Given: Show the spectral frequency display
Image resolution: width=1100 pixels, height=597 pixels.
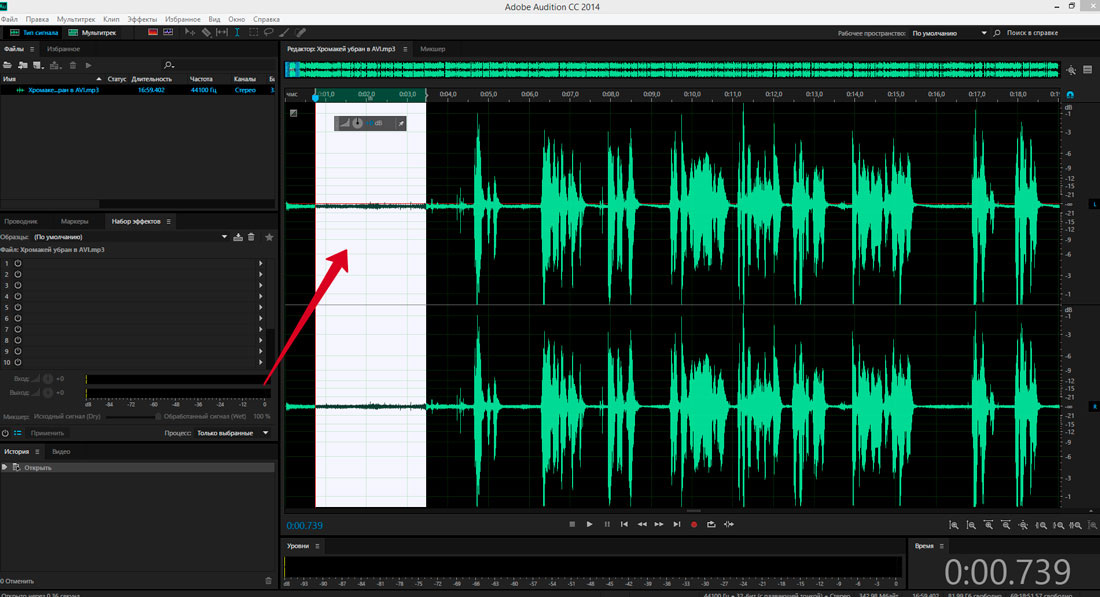Looking at the screenshot, I should click(152, 32).
